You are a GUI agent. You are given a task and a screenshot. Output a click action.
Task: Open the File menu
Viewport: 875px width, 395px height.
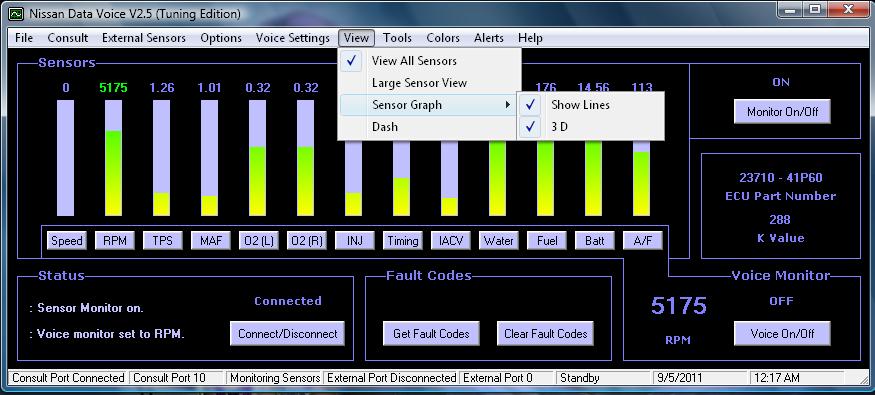pos(24,38)
